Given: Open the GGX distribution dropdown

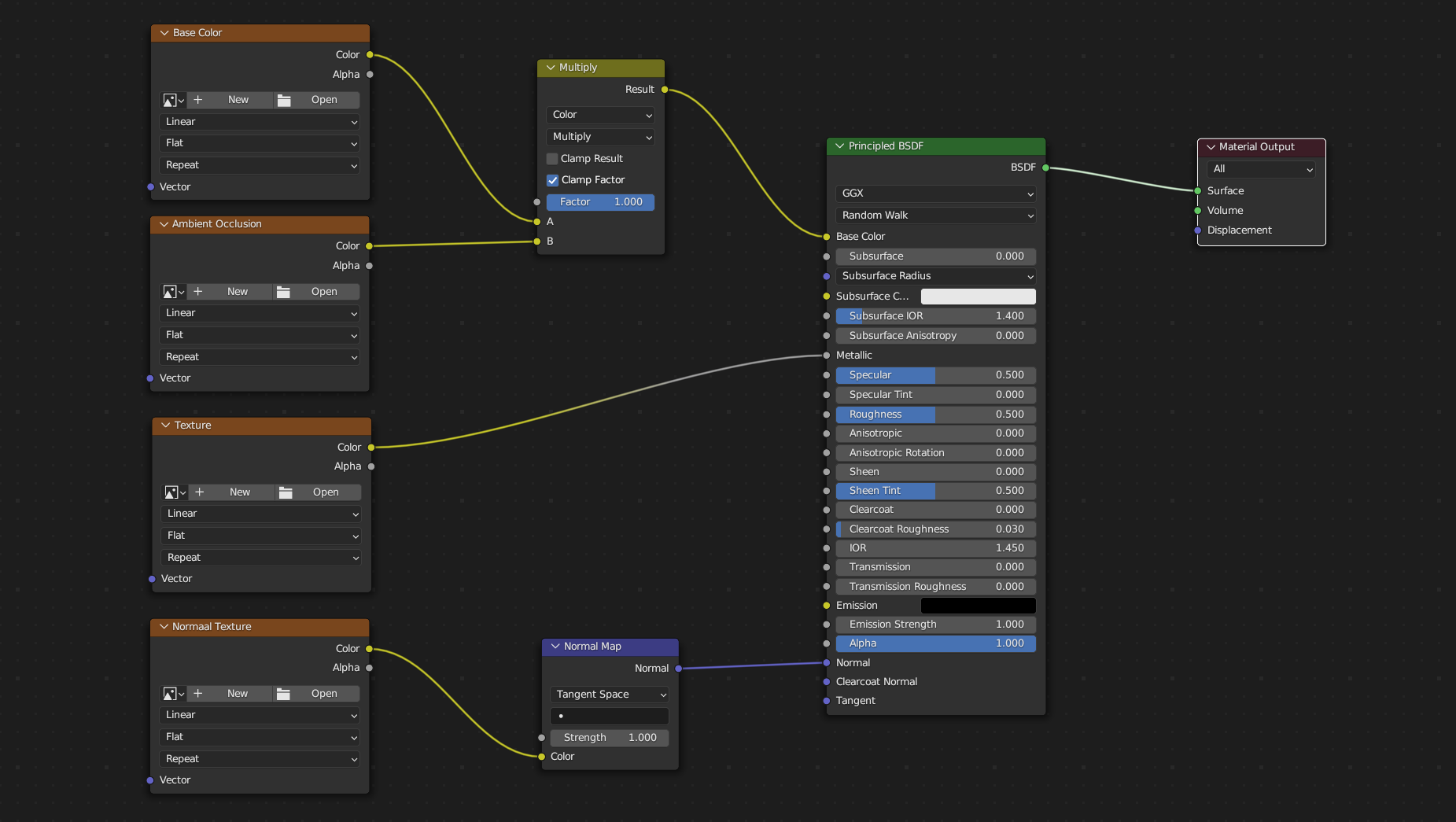Looking at the screenshot, I should [935, 194].
